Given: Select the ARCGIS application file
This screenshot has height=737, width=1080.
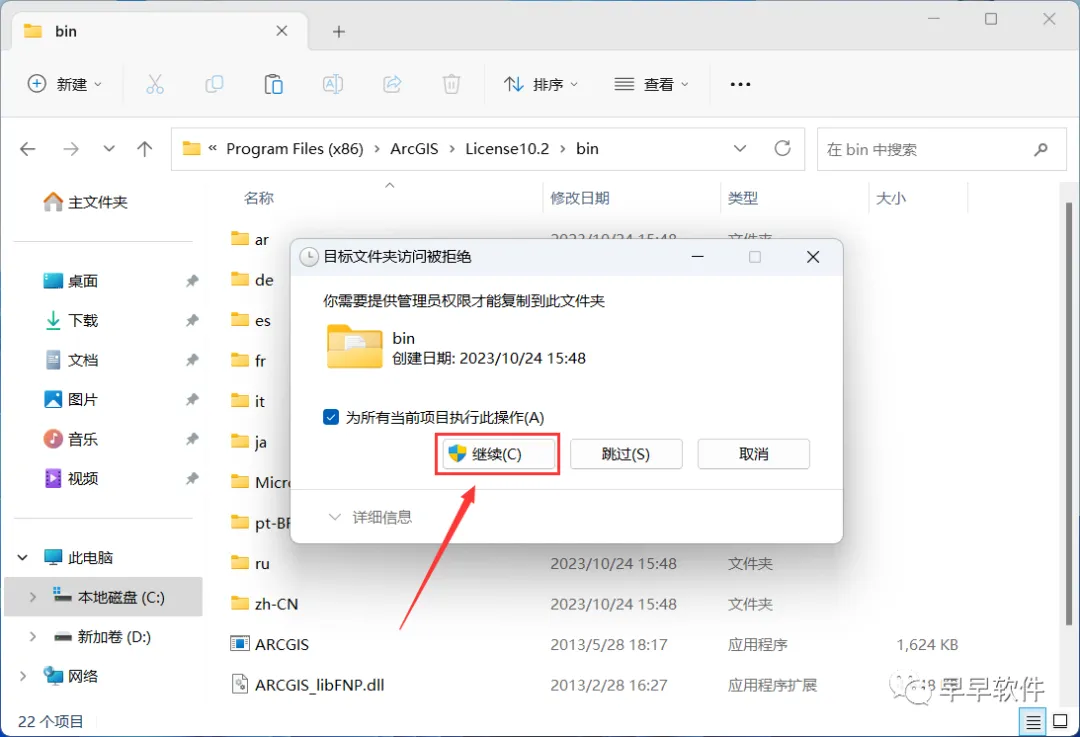Looking at the screenshot, I should tap(269, 645).
